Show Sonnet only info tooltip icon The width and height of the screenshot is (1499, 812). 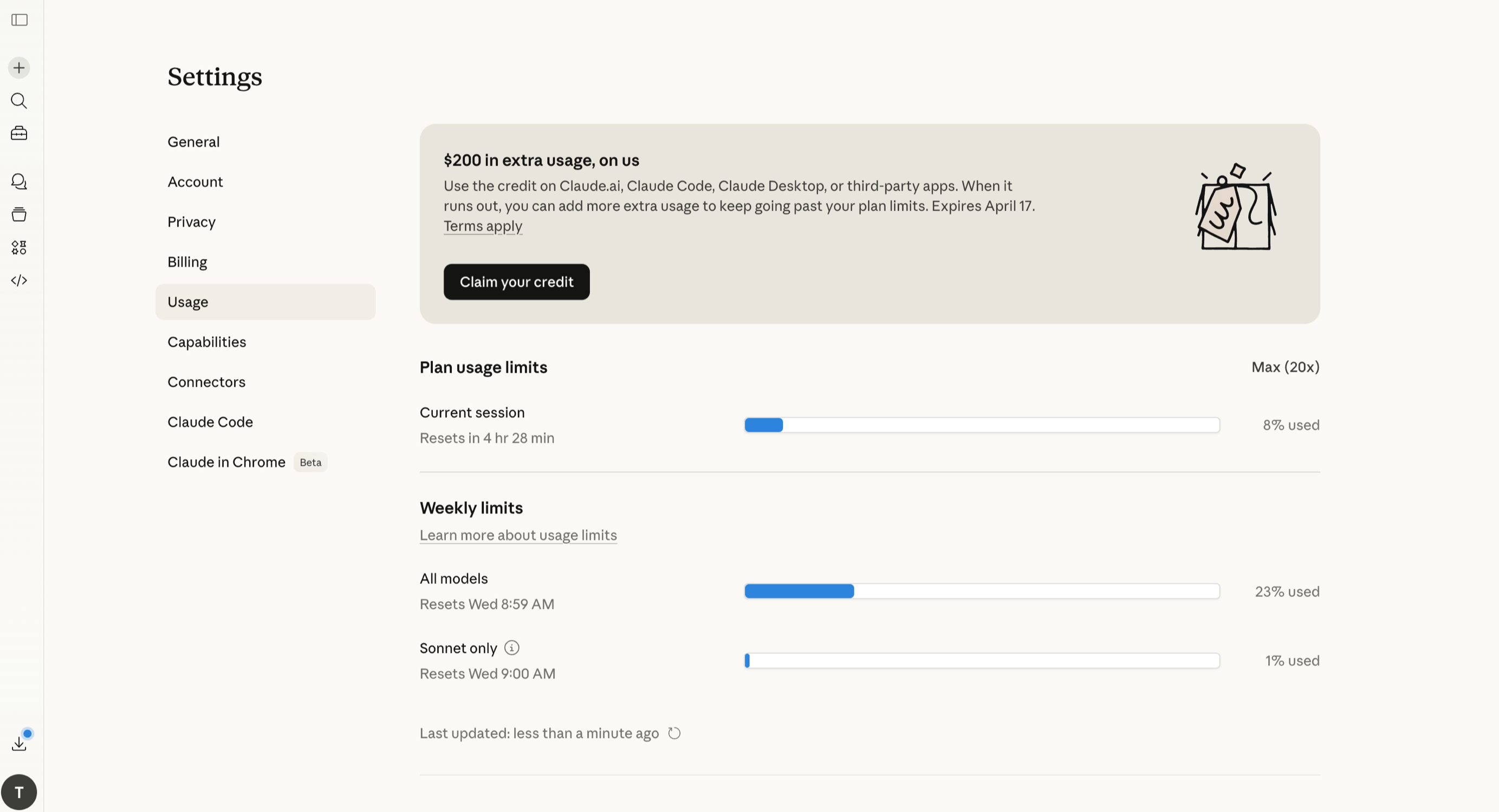point(511,647)
